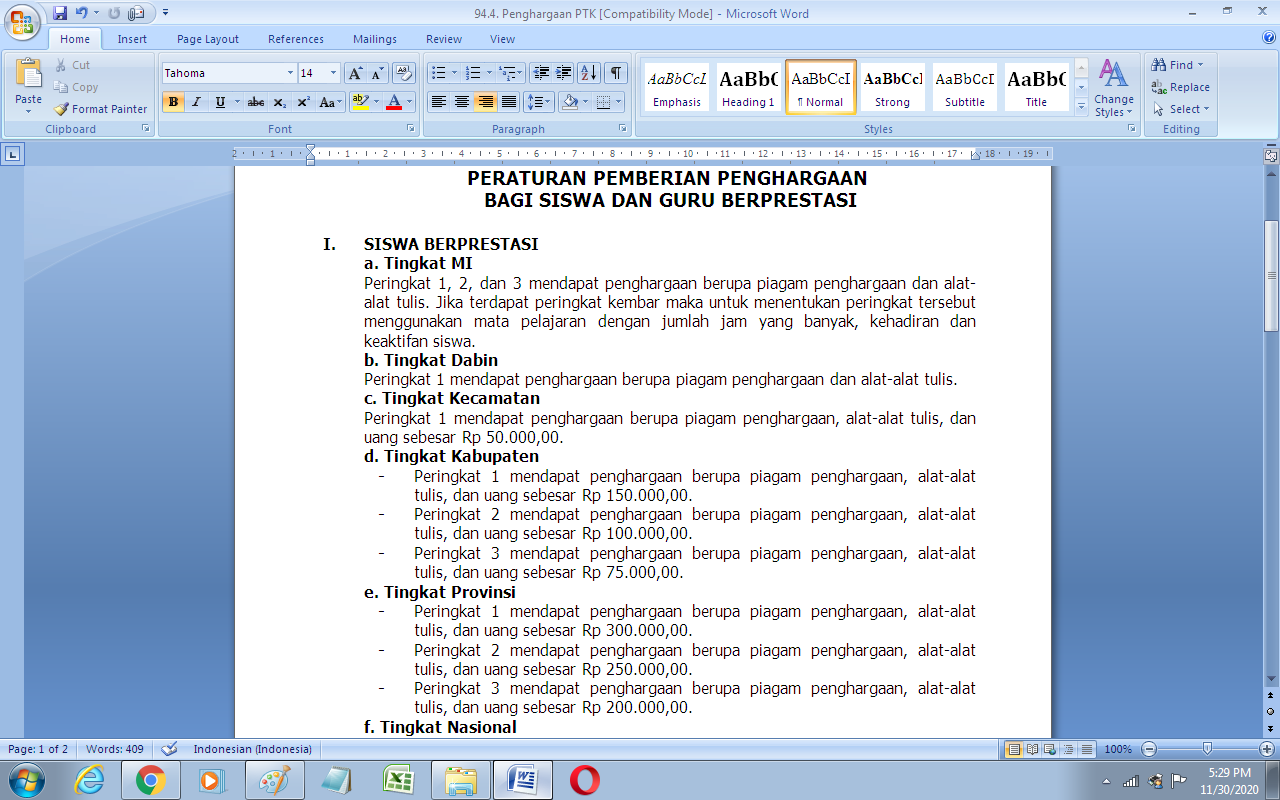
Task: Sort the selected text
Action: point(589,73)
